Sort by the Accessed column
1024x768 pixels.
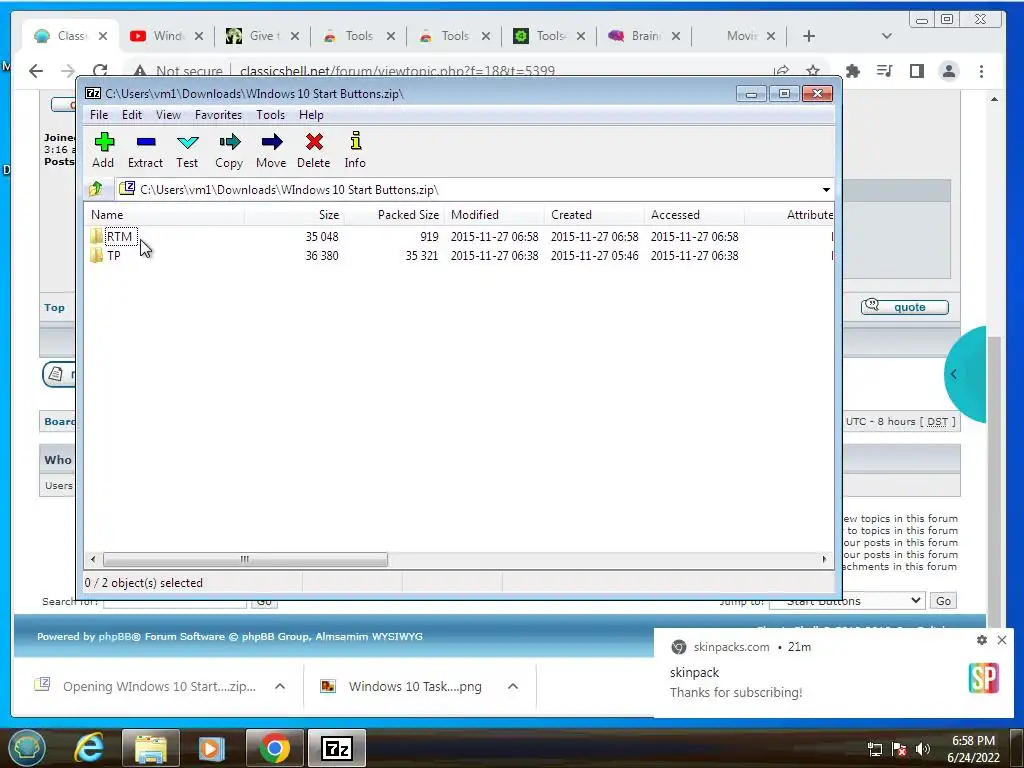[694, 215]
